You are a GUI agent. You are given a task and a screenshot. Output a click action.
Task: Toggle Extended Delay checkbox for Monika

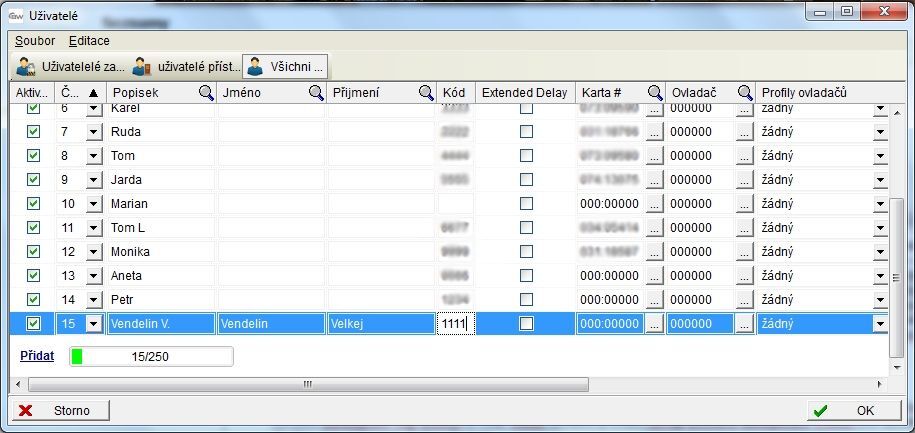(526, 252)
